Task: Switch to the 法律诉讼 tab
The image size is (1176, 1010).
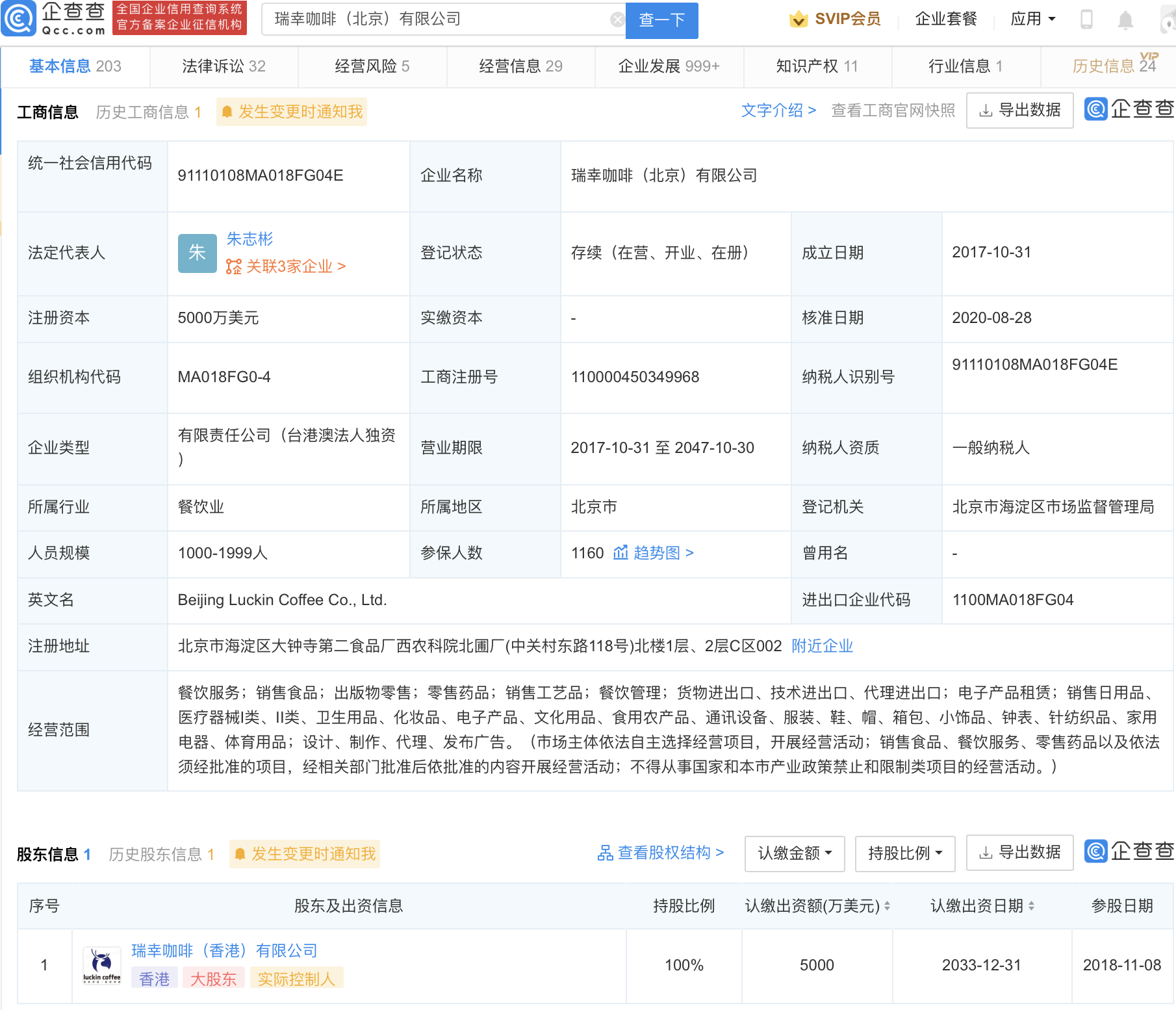Action: [x=224, y=66]
